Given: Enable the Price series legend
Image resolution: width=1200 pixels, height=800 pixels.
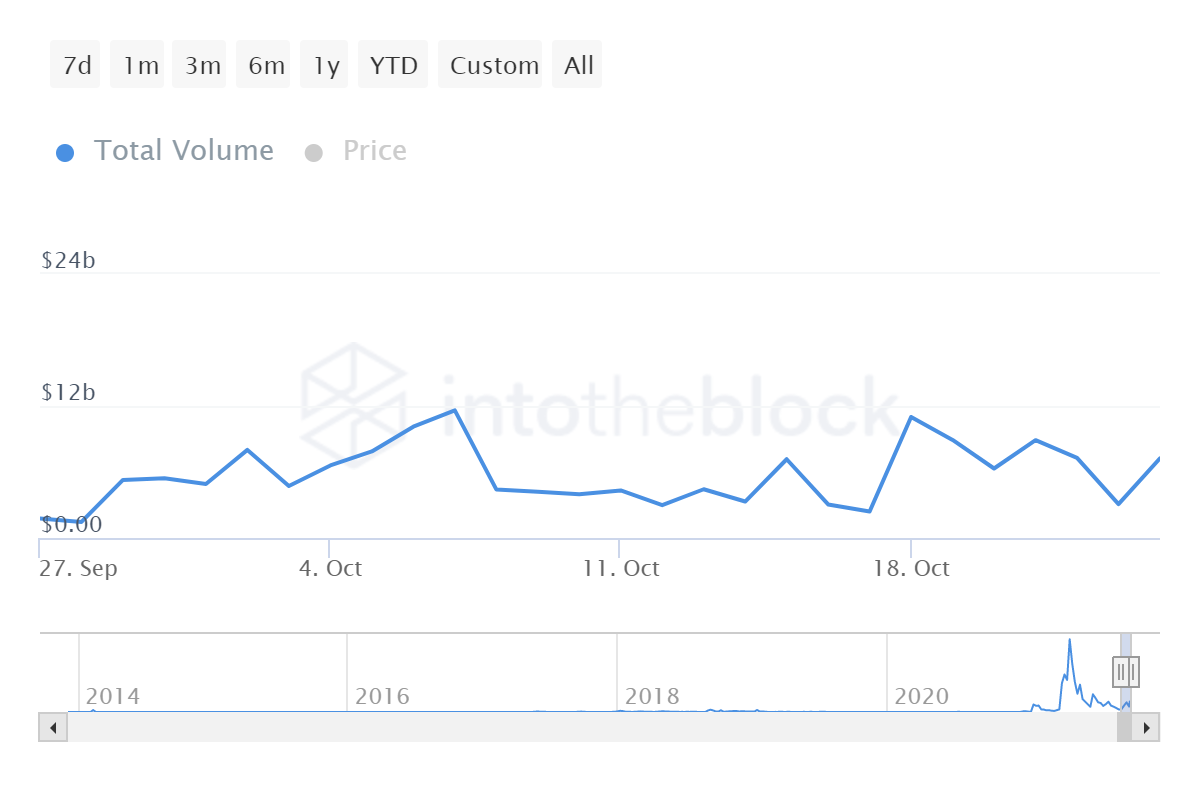Looking at the screenshot, I should pyautogui.click(x=374, y=151).
